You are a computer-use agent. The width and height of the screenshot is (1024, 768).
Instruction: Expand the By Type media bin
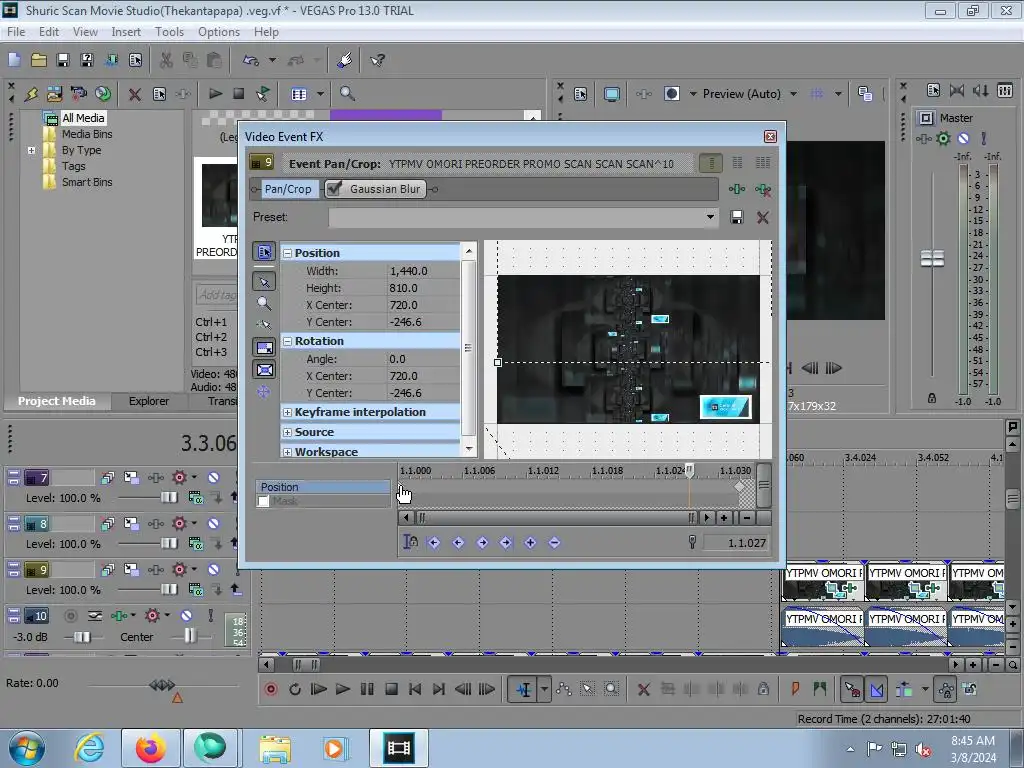(x=31, y=150)
